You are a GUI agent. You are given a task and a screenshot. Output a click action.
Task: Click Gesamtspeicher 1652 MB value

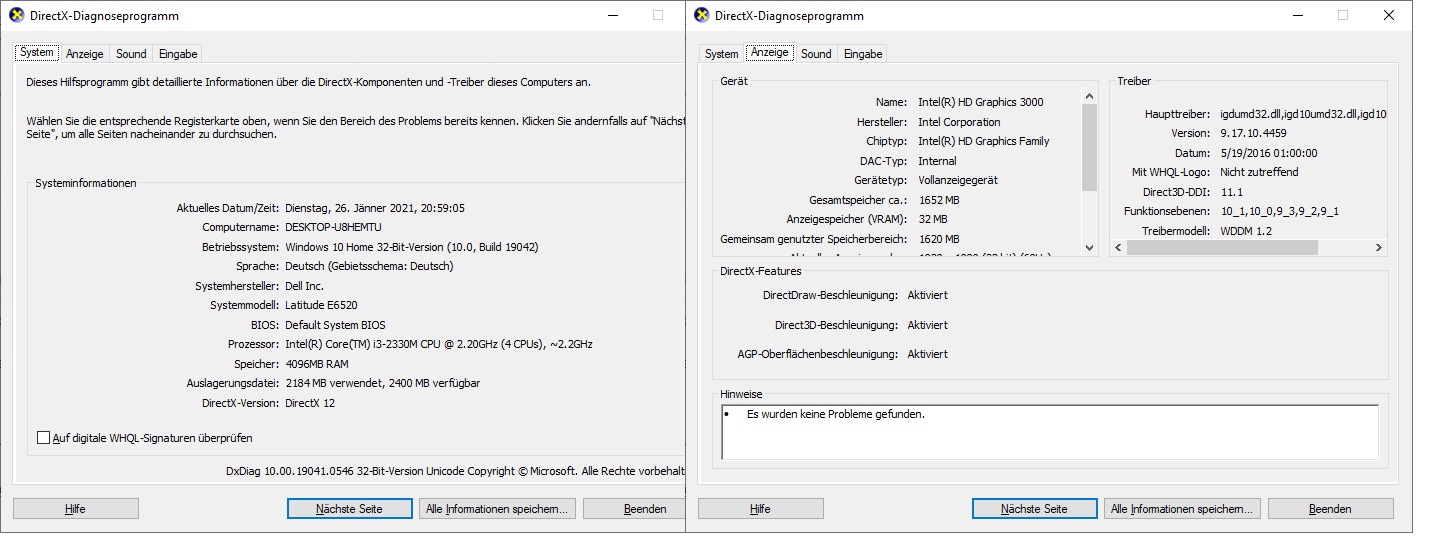[939, 200]
